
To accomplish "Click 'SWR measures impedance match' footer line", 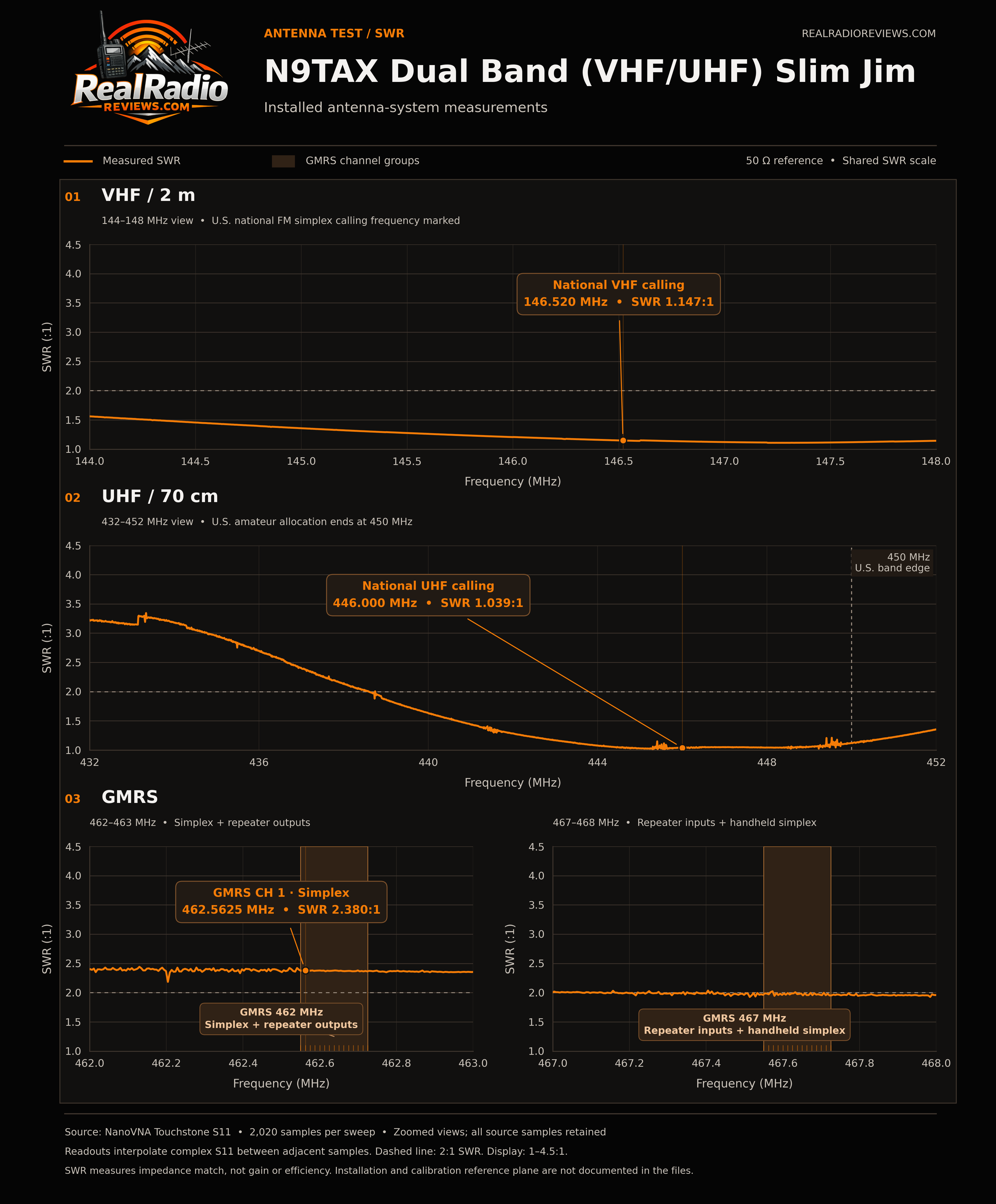I will [379, 1171].
